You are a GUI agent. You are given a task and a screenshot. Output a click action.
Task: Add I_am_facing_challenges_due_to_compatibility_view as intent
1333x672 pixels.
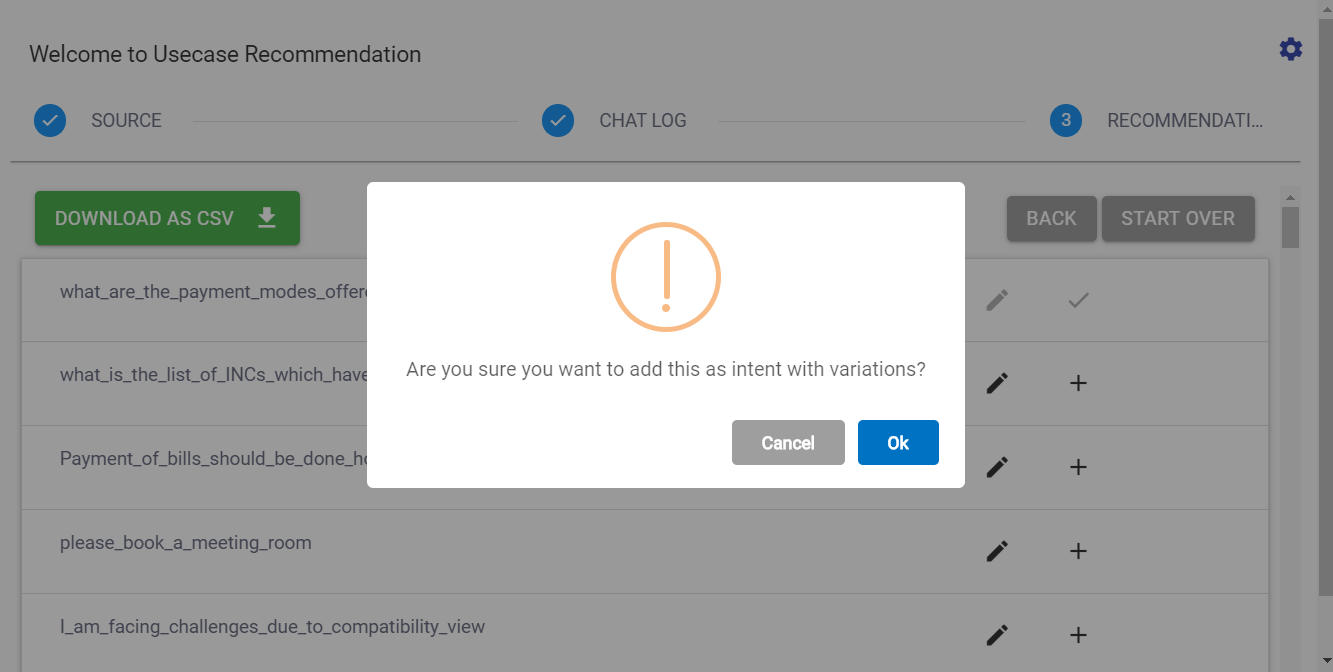1078,635
